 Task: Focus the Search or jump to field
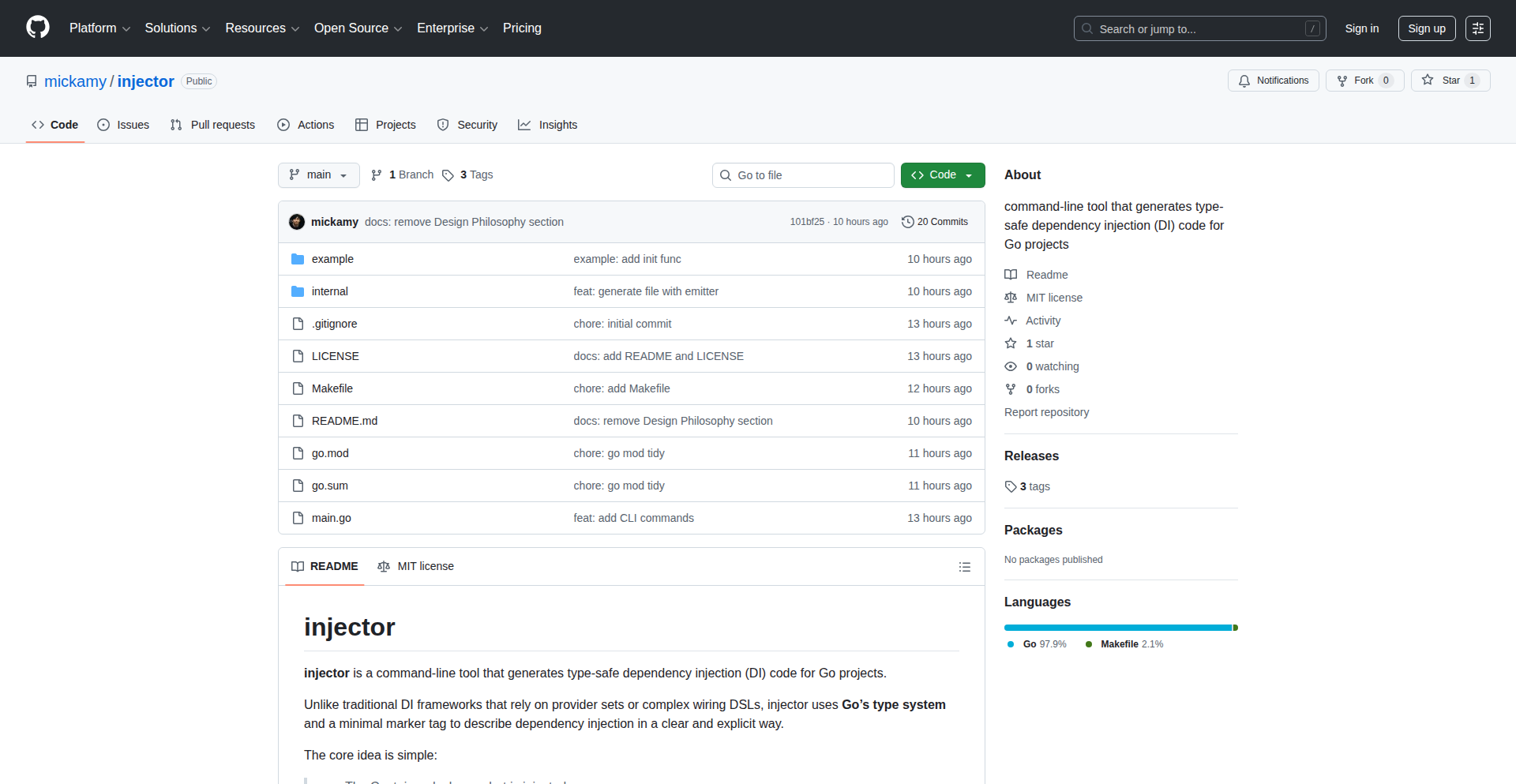[x=1199, y=28]
